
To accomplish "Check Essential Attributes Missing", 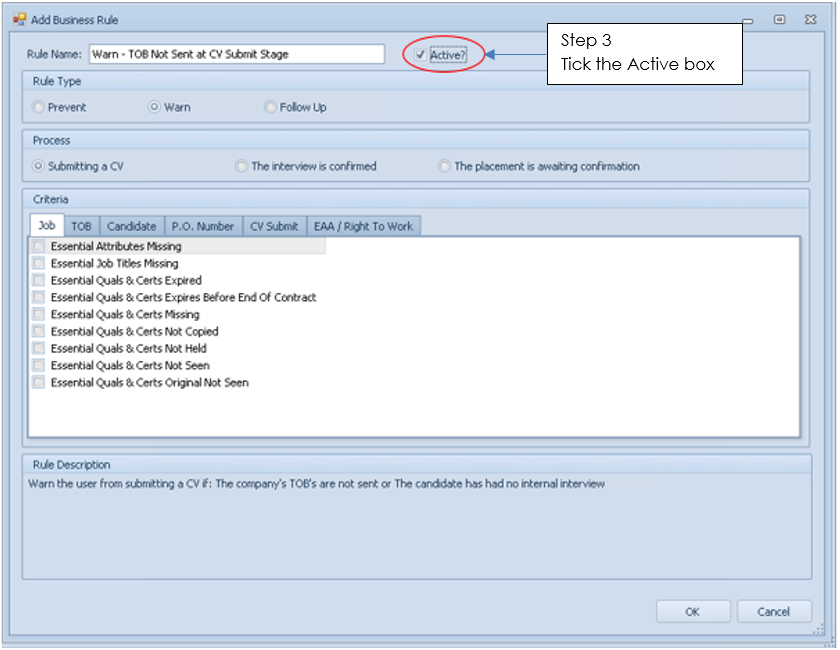I will 39,246.
